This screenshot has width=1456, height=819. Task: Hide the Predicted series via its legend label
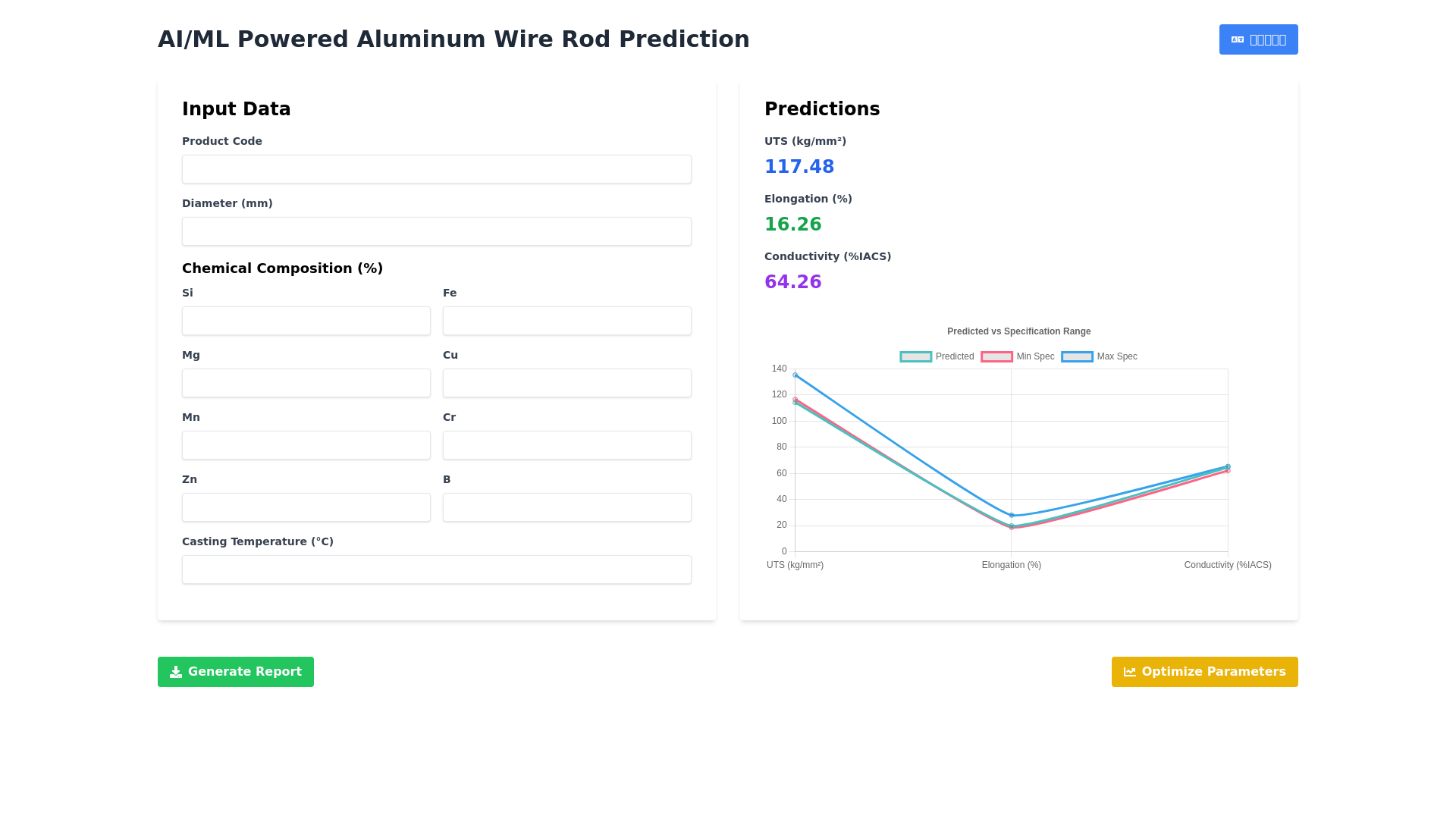(x=955, y=356)
